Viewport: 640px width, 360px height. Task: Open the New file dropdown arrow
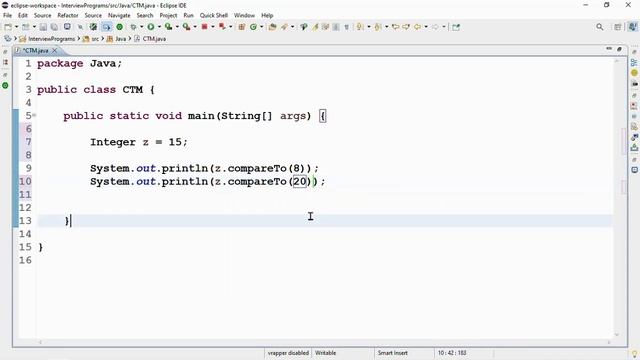pos(16,27)
